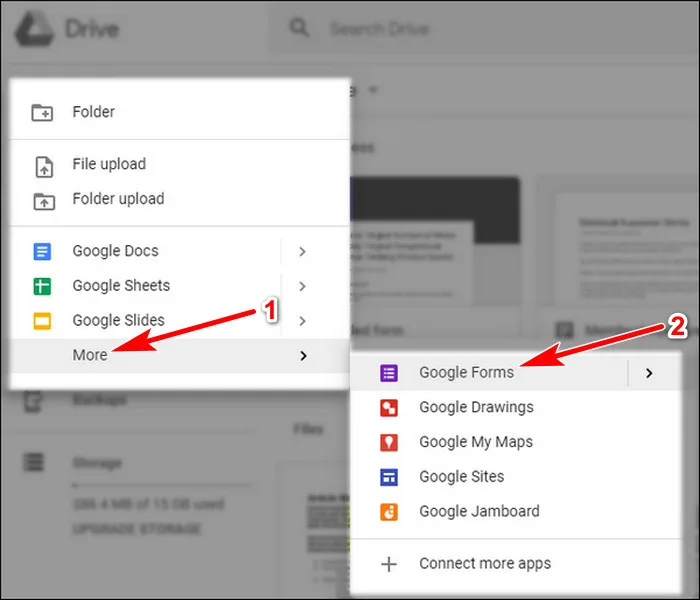700x600 pixels.
Task: Choose File upload menu item
Action: (x=180, y=164)
